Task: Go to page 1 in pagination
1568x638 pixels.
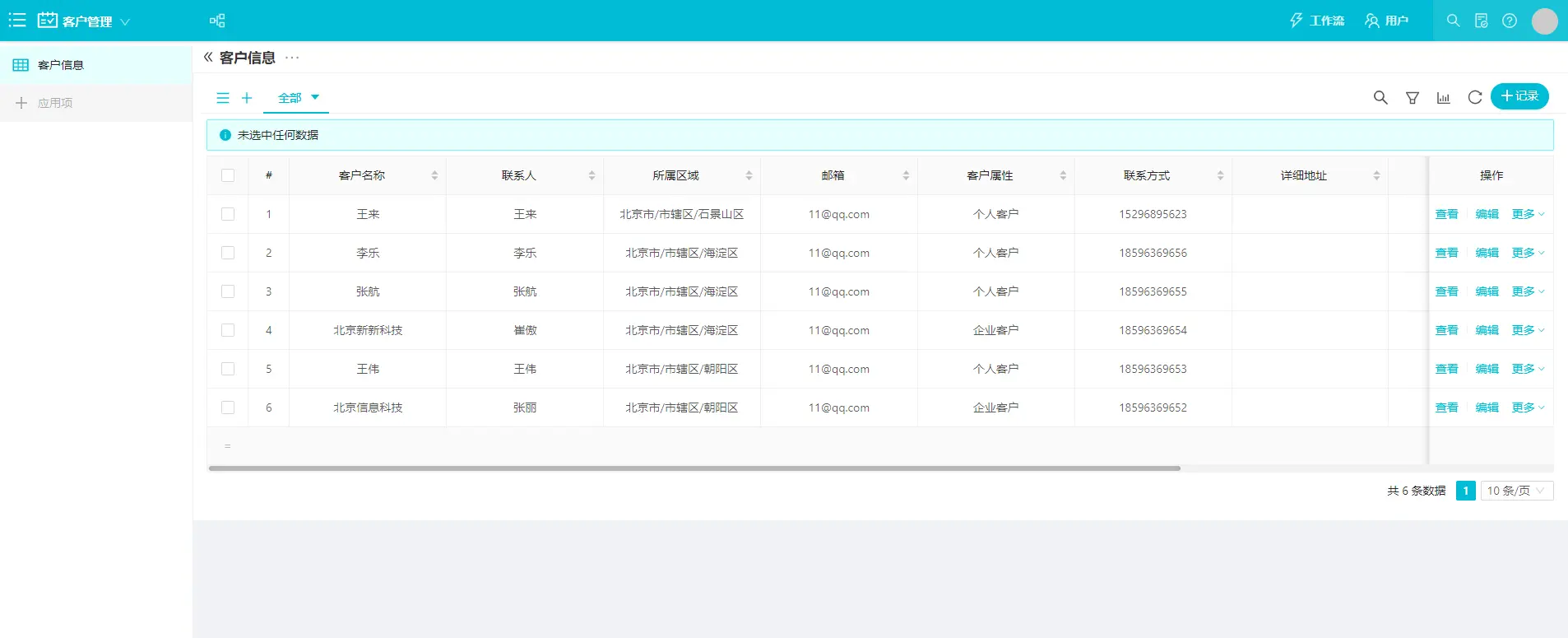Action: [x=1465, y=491]
